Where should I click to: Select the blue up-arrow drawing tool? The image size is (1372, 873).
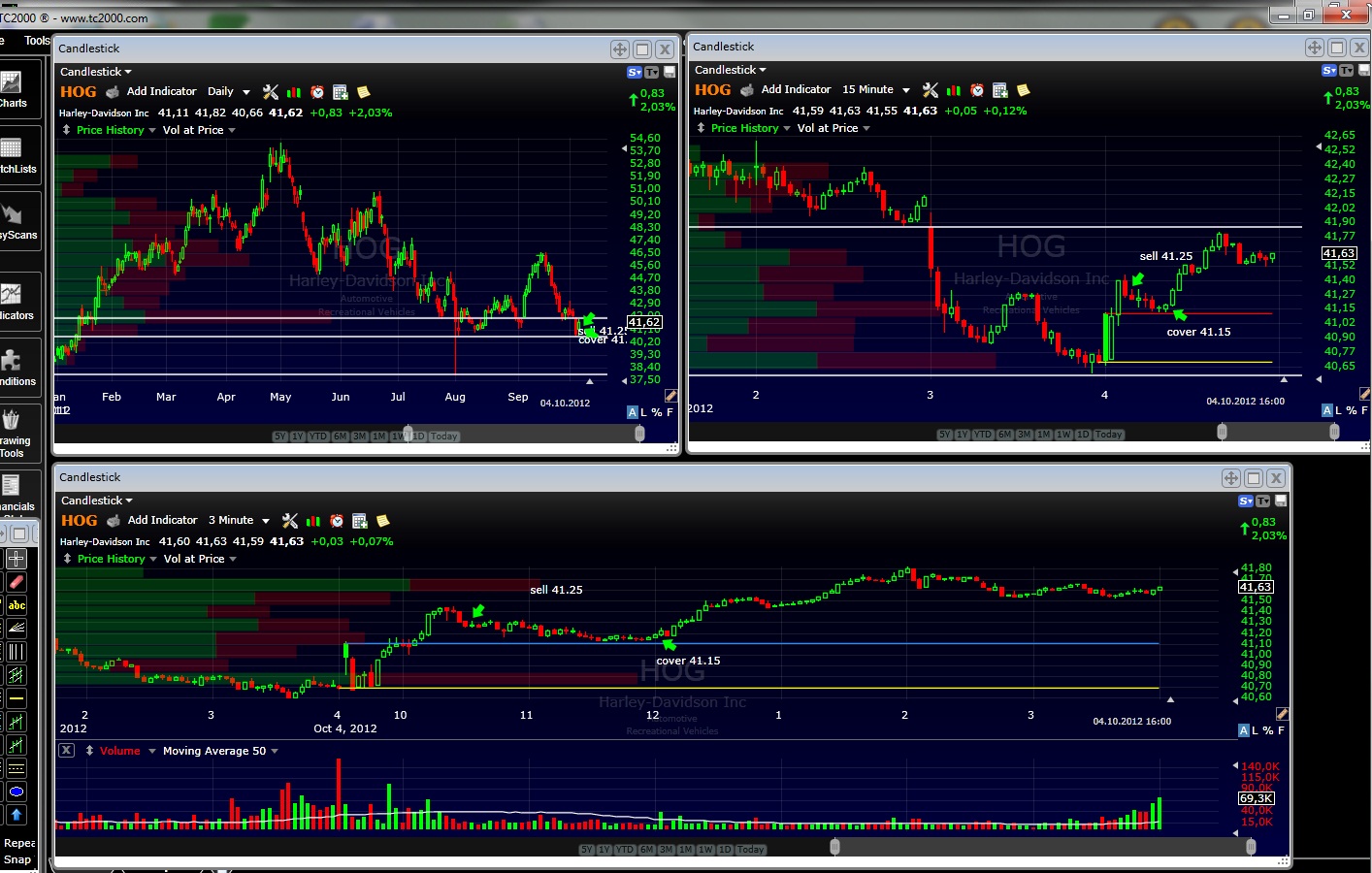click(x=16, y=815)
